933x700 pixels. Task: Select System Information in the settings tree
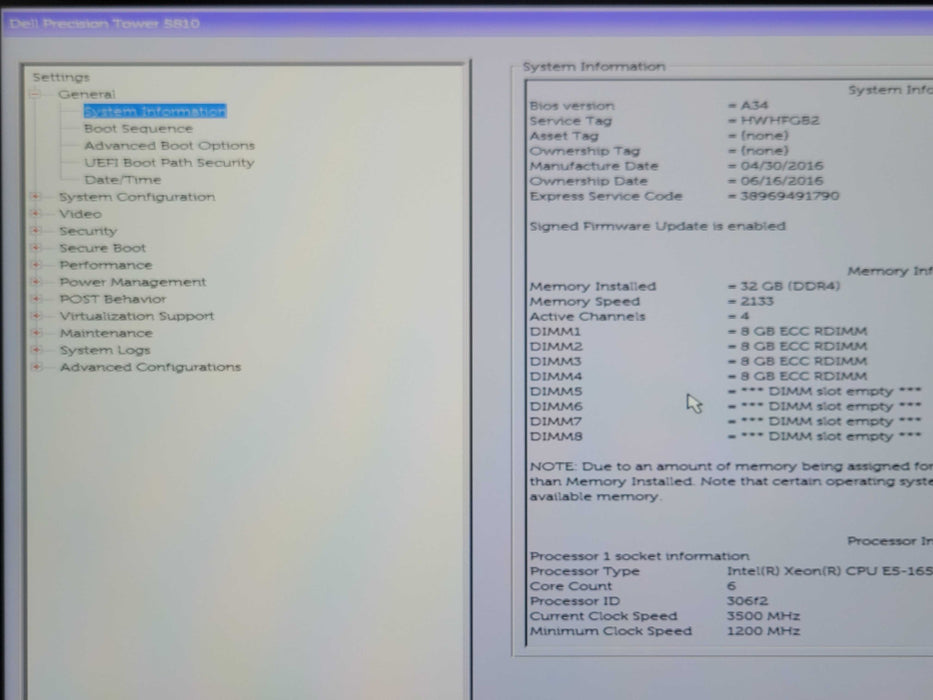154,111
